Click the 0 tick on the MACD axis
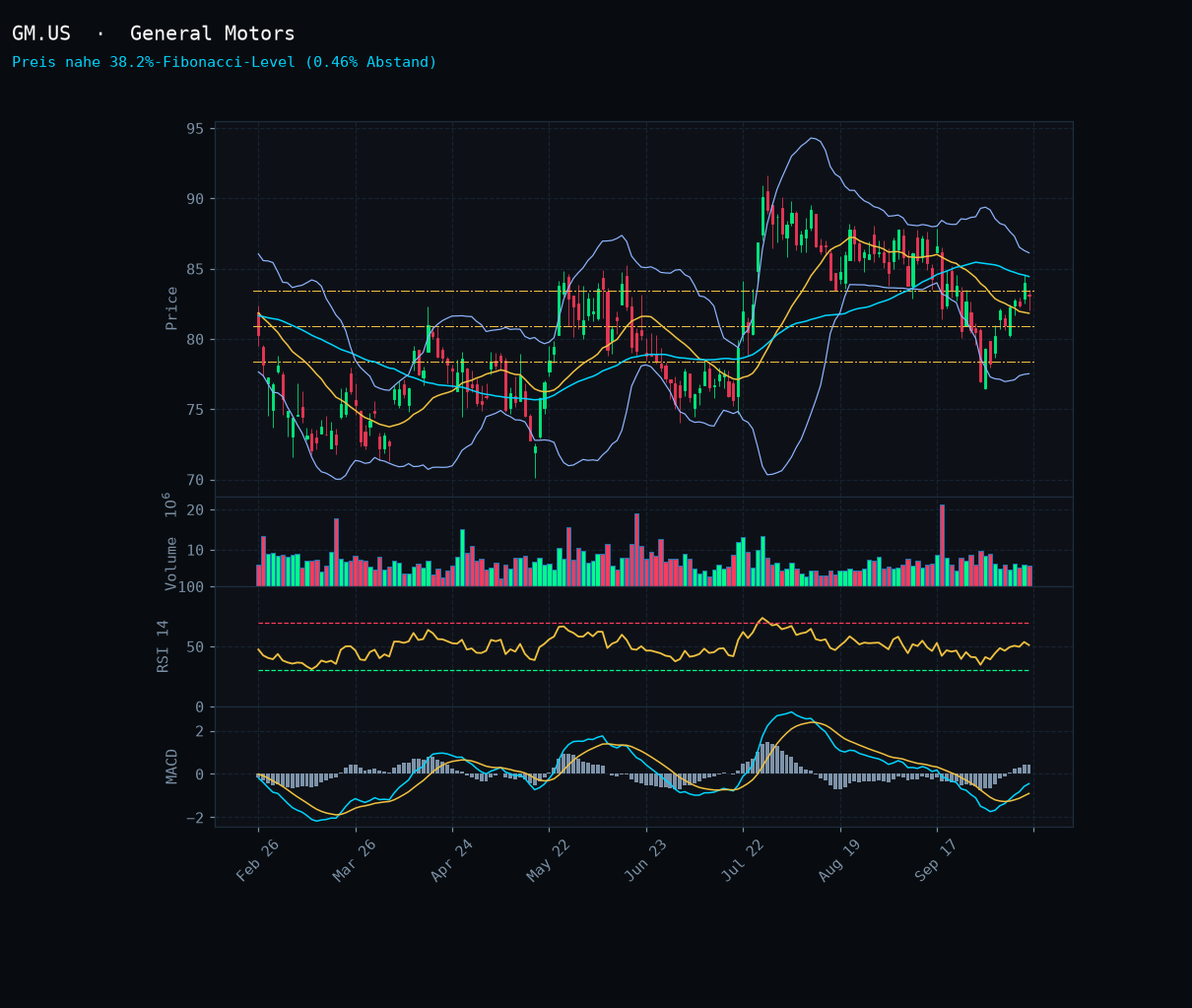 tap(200, 774)
